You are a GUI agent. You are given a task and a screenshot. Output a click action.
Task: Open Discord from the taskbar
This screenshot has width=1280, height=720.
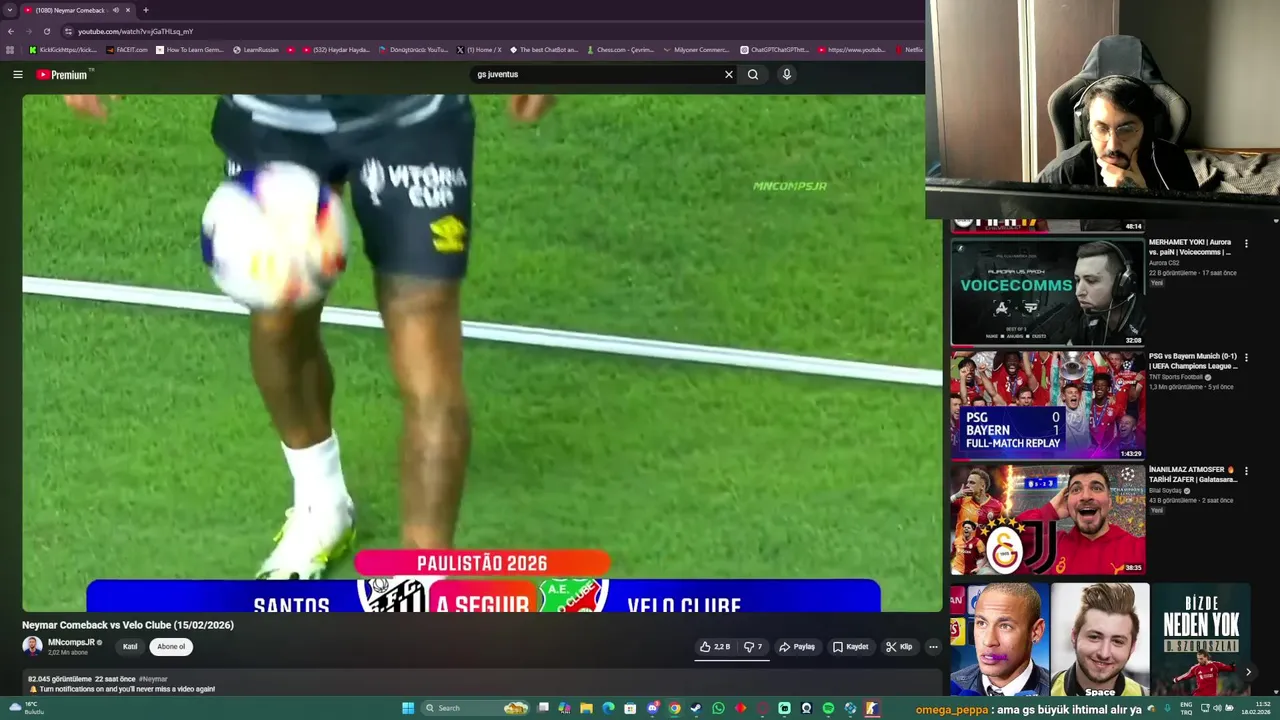(x=653, y=708)
